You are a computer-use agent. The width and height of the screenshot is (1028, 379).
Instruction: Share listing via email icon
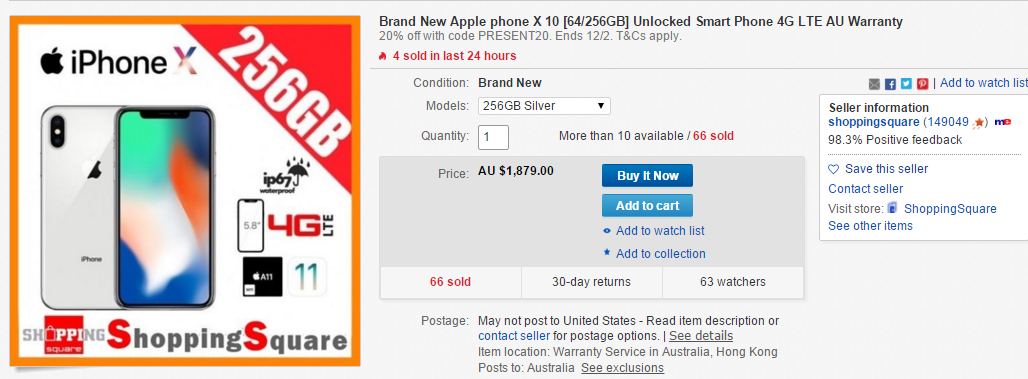pos(874,84)
